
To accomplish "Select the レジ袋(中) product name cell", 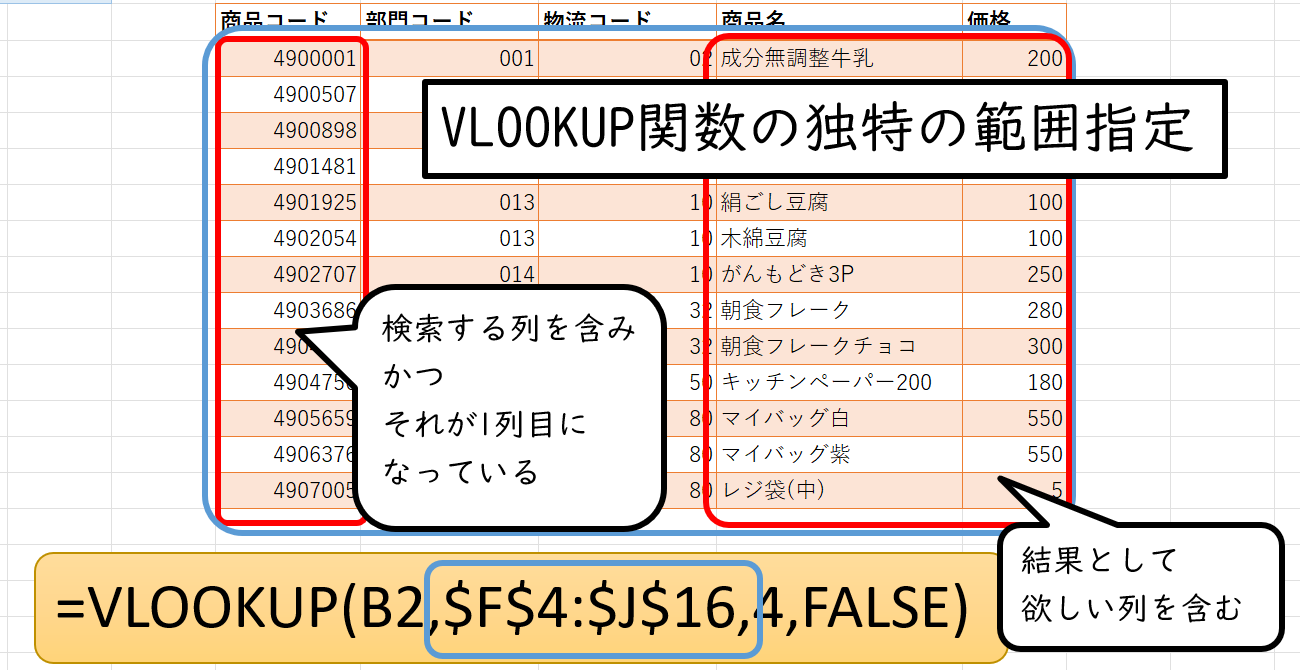I will point(839,490).
